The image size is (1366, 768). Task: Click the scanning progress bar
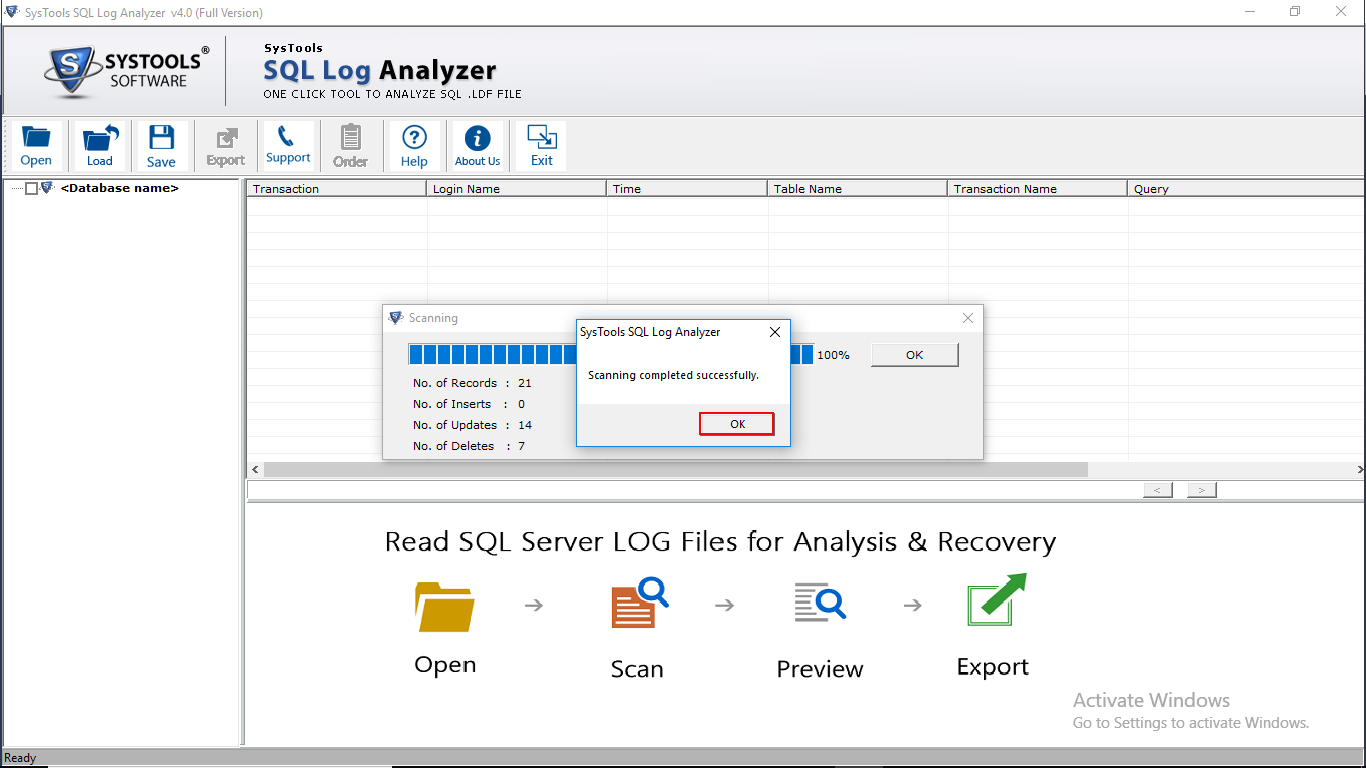click(611, 355)
